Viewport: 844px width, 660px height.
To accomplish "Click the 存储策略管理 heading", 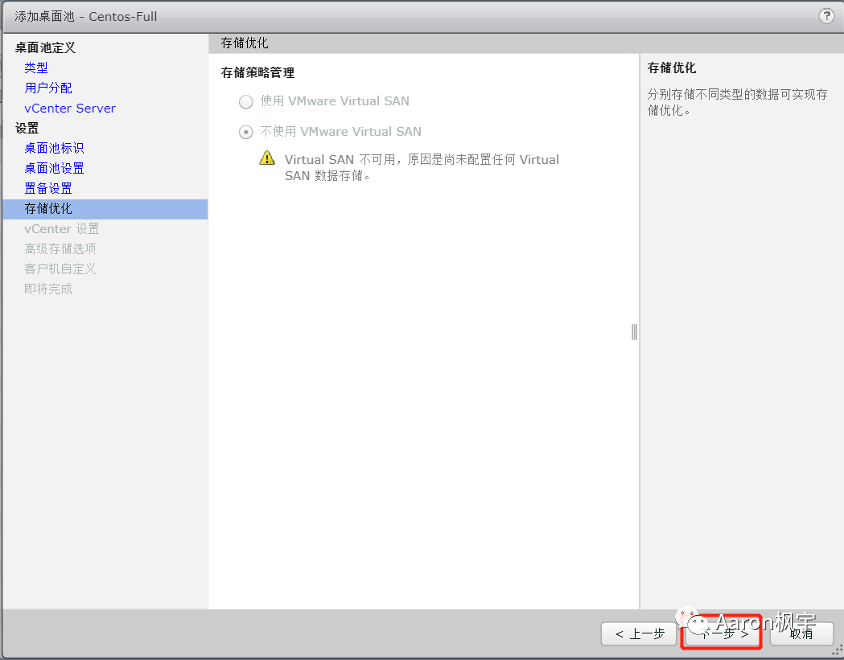I will point(257,73).
